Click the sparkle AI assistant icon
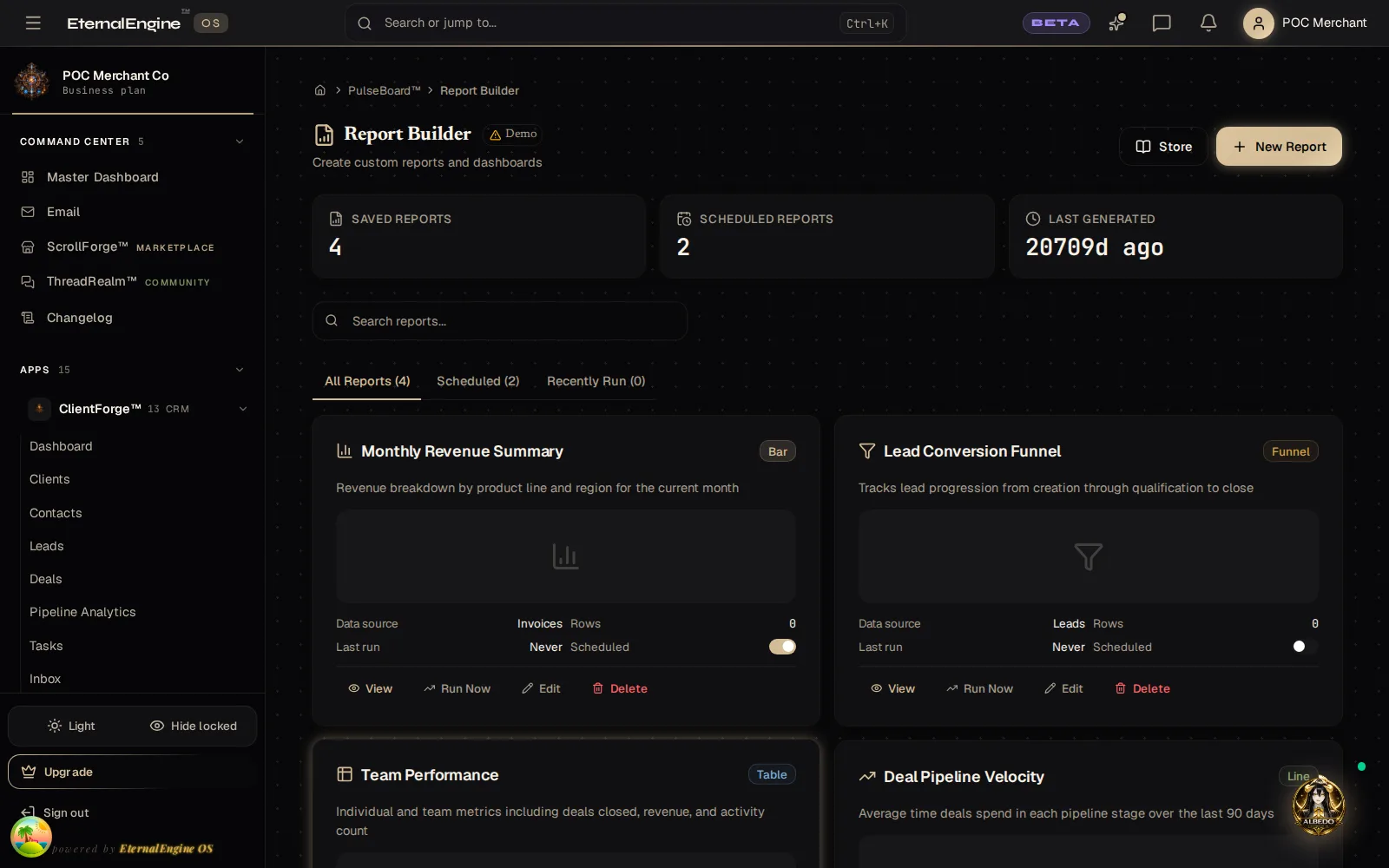Viewport: 1389px width, 868px height. coord(1116,23)
